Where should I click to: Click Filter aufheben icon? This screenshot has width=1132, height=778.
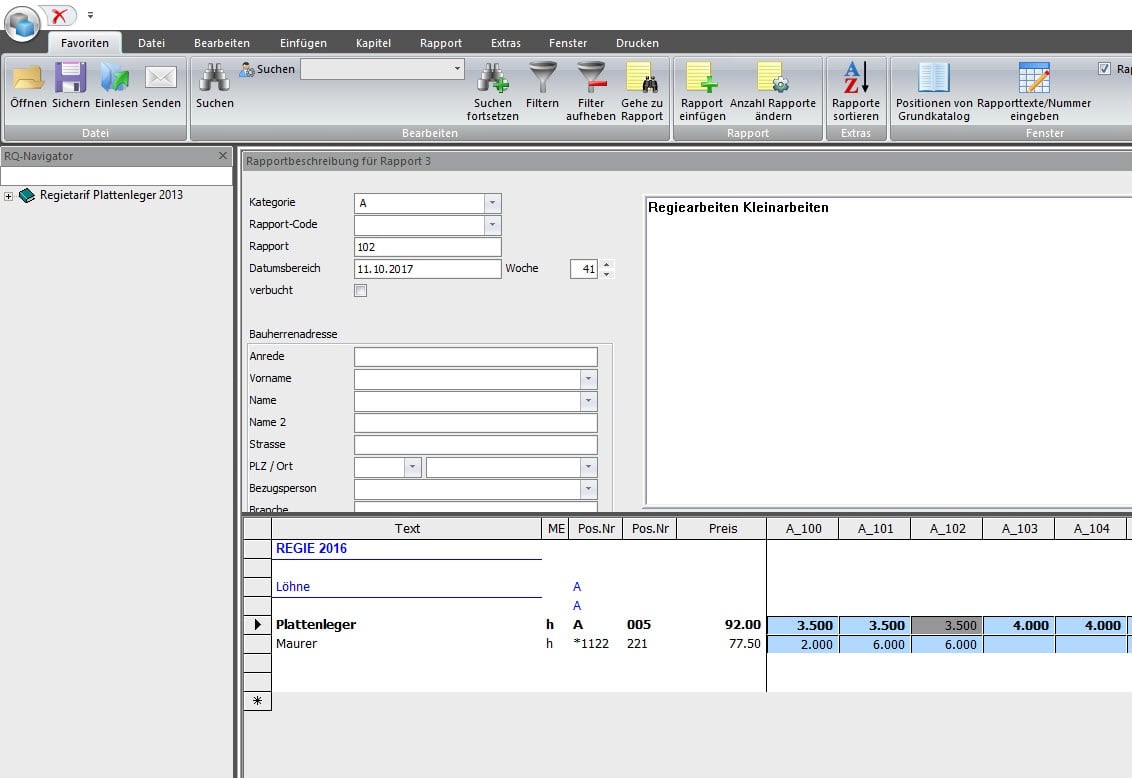[591, 78]
